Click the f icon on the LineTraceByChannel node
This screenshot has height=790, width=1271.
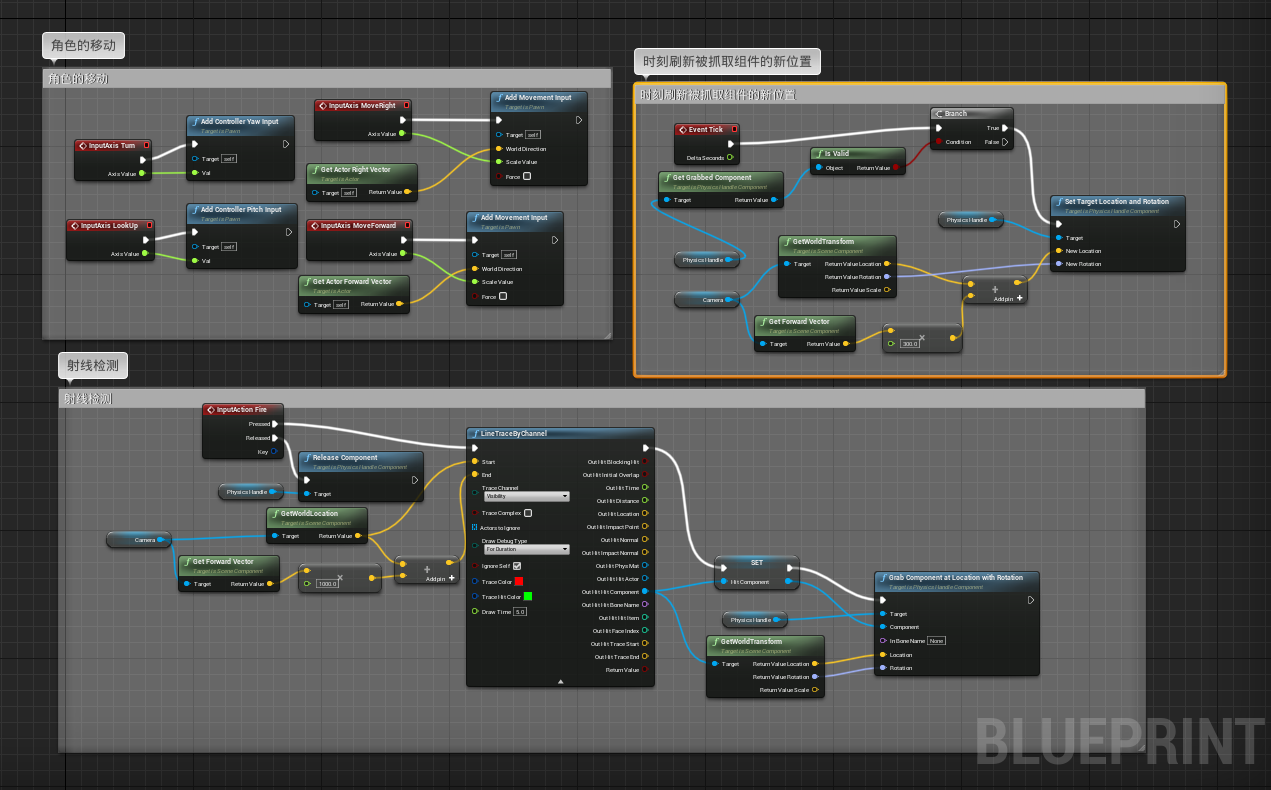[475, 434]
